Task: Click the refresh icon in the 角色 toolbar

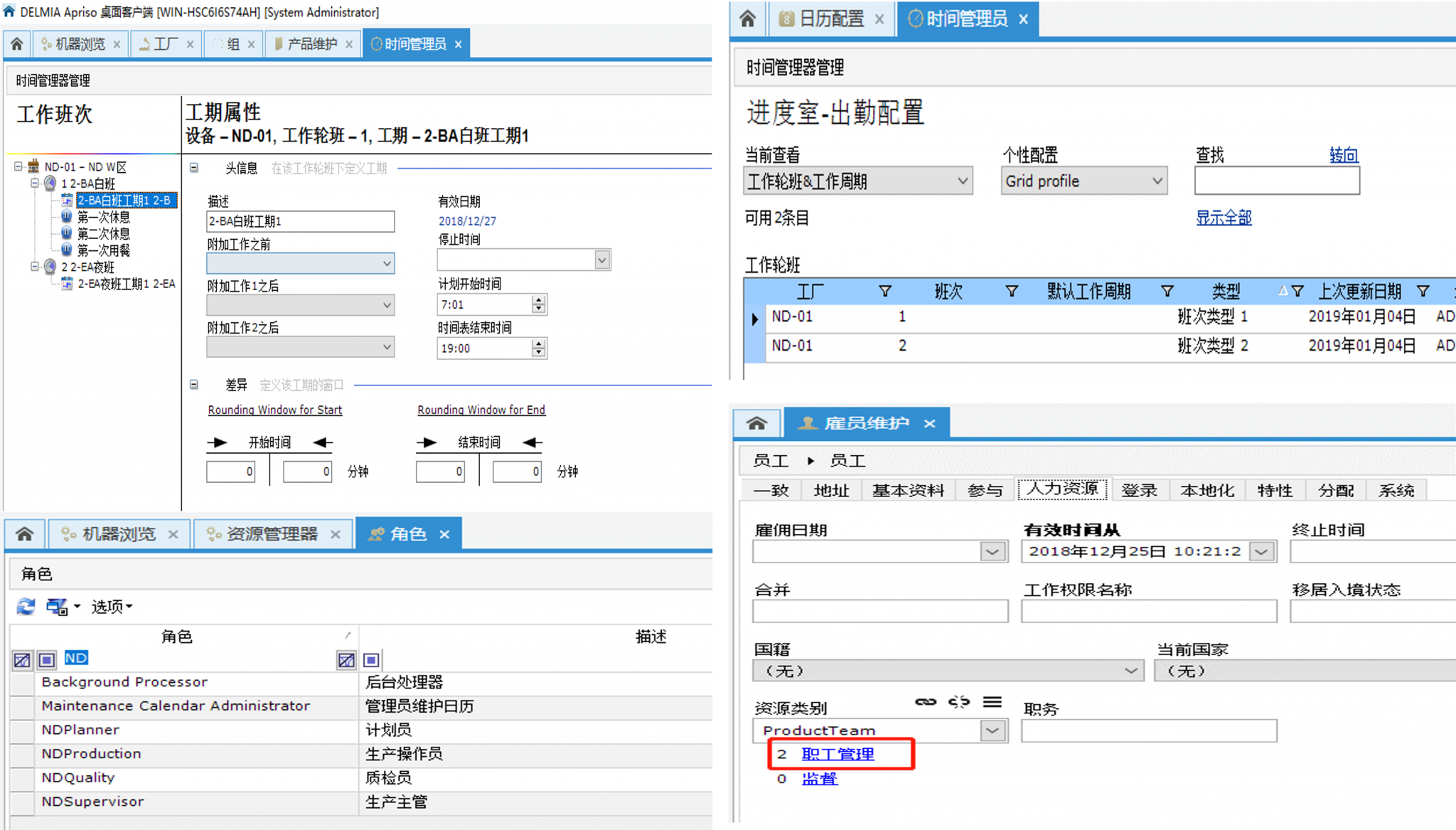Action: tap(26, 607)
